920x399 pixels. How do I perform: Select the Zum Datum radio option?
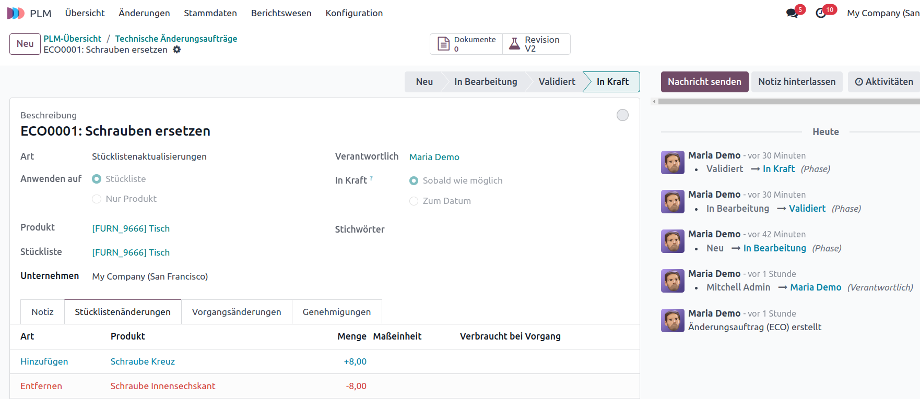click(414, 201)
